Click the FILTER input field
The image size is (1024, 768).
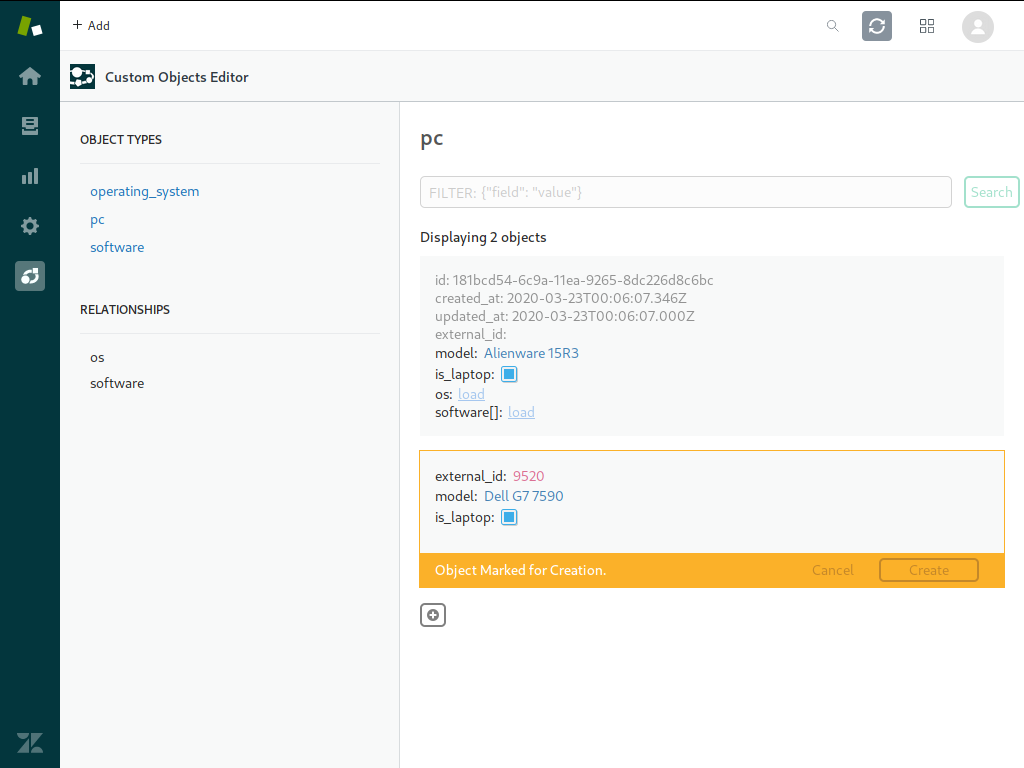(685, 192)
